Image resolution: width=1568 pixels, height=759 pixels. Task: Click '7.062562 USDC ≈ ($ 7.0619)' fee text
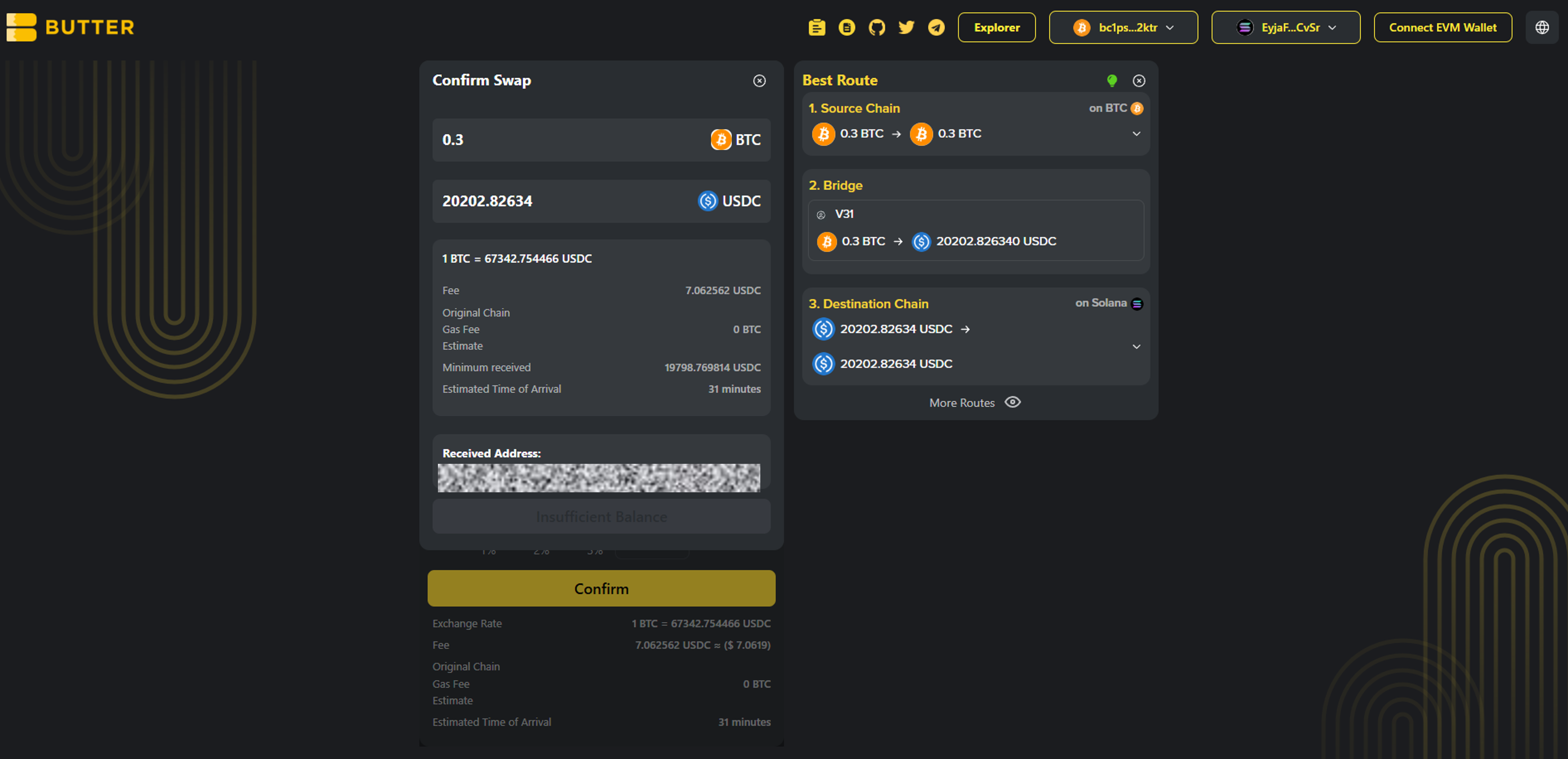(702, 644)
